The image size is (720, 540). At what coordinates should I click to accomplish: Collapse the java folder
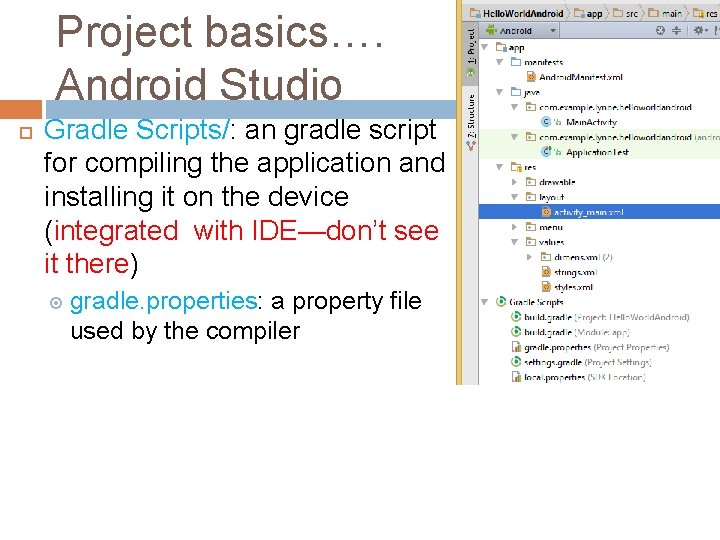click(500, 92)
